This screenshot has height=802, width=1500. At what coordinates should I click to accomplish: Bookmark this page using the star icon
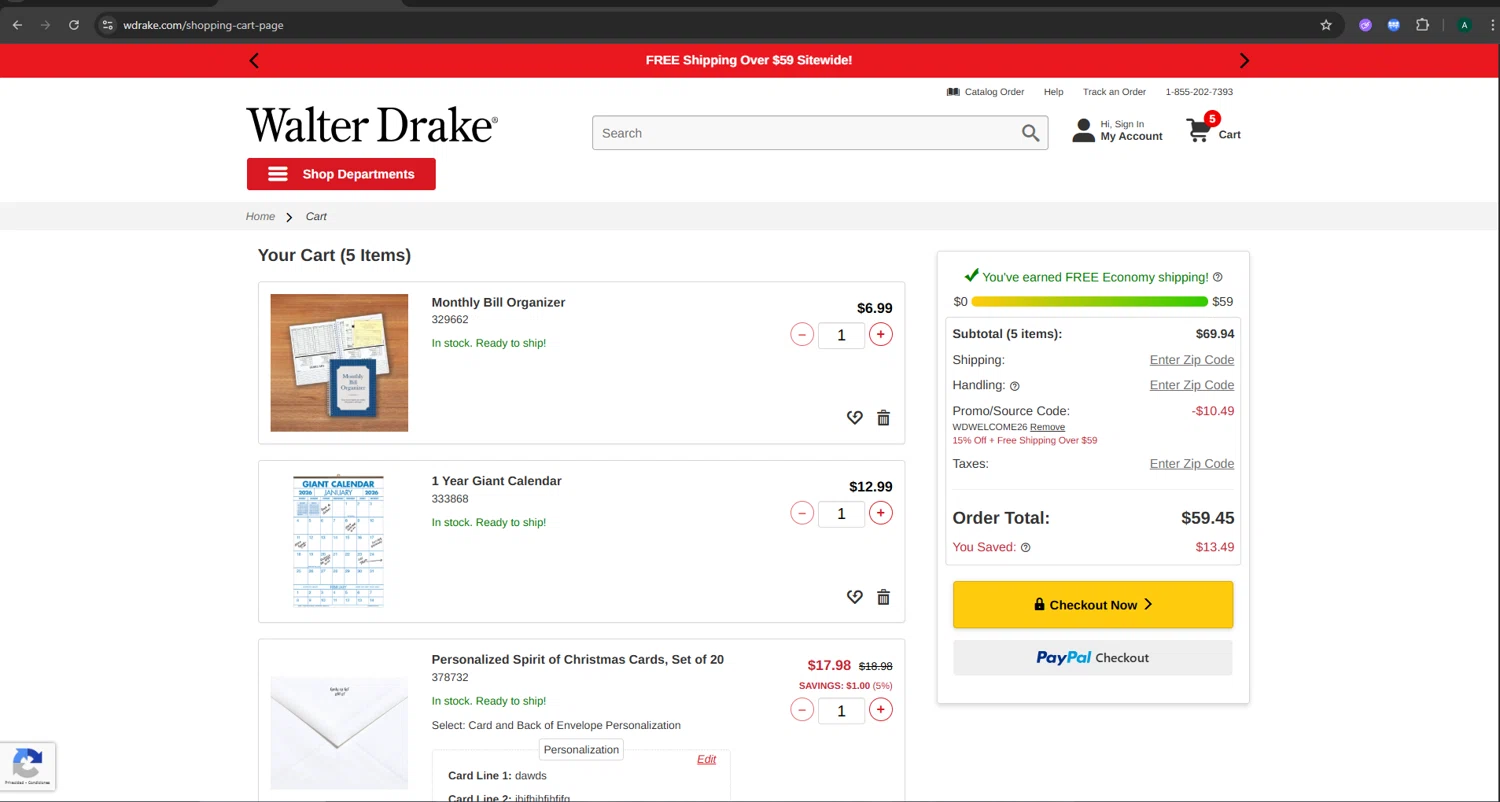[1326, 25]
